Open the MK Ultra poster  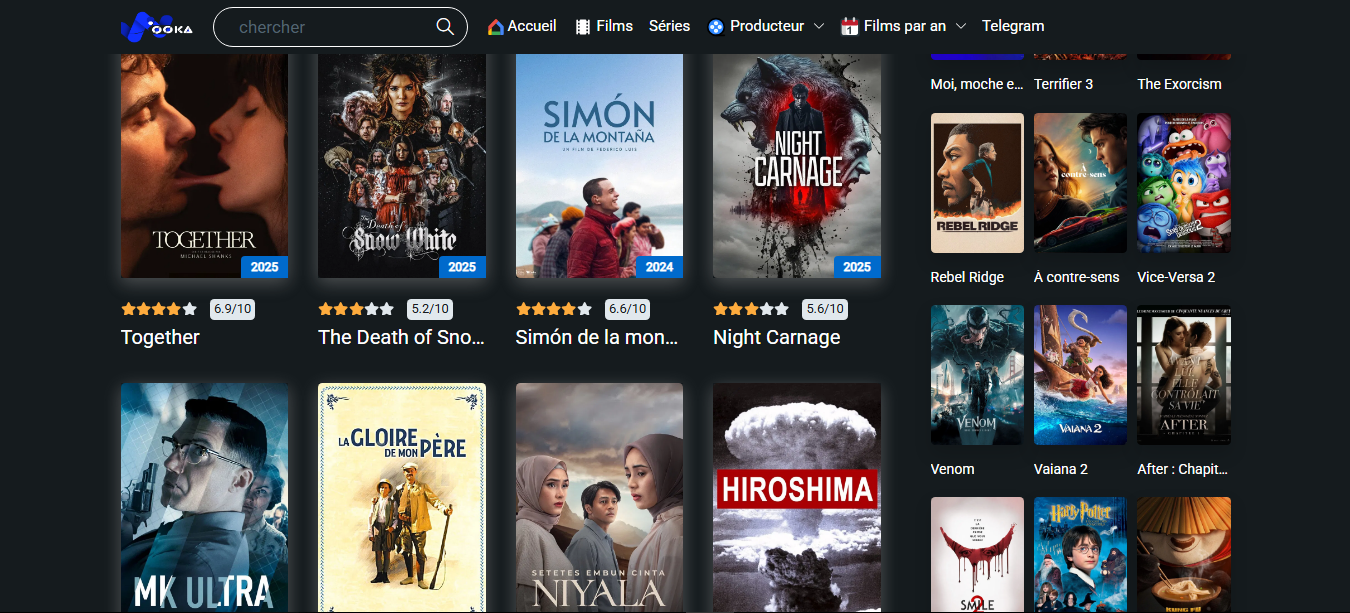point(204,498)
